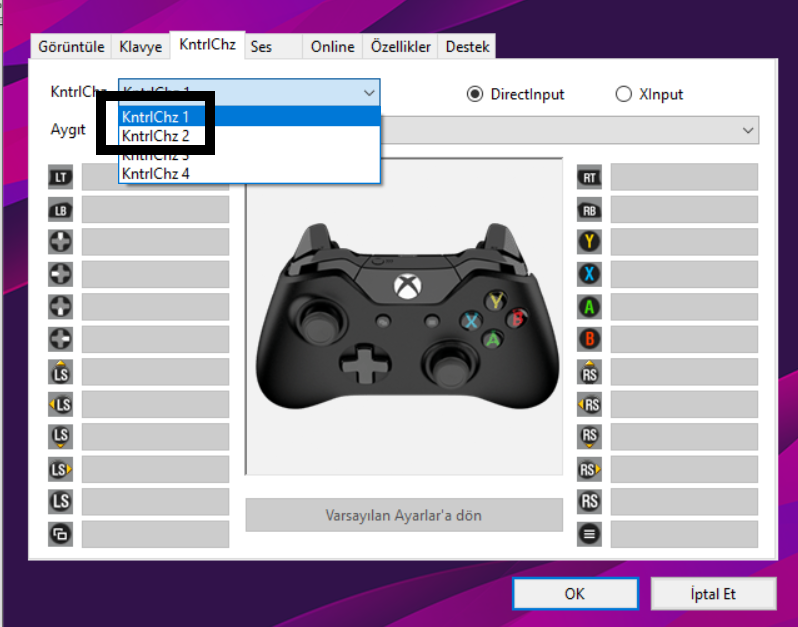Go to the Ses tab
This screenshot has height=627, width=798.
pos(274,47)
